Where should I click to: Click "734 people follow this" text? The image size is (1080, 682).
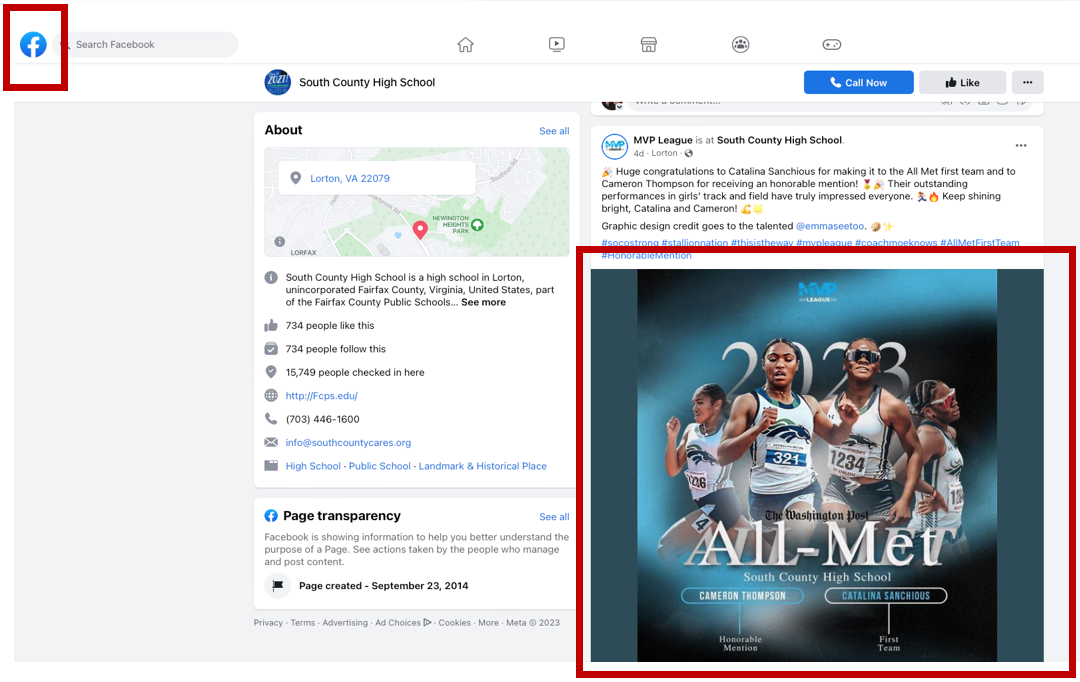click(335, 349)
